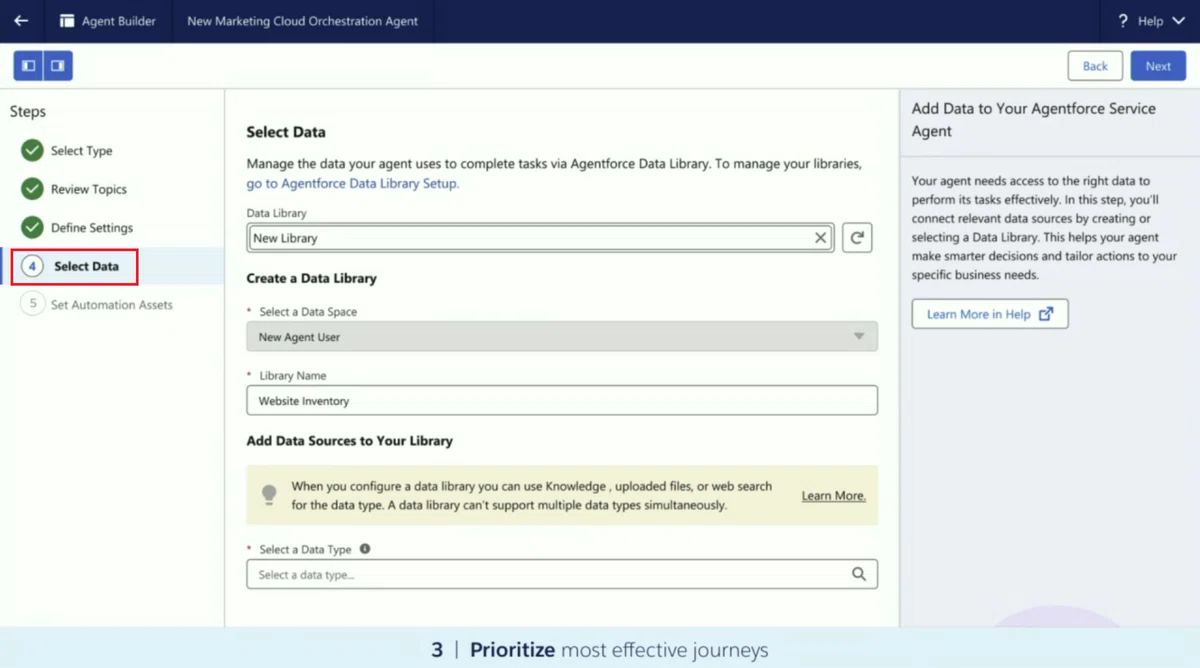Expand the Help dropdown arrow
This screenshot has width=1200, height=668.
tap(1177, 21)
